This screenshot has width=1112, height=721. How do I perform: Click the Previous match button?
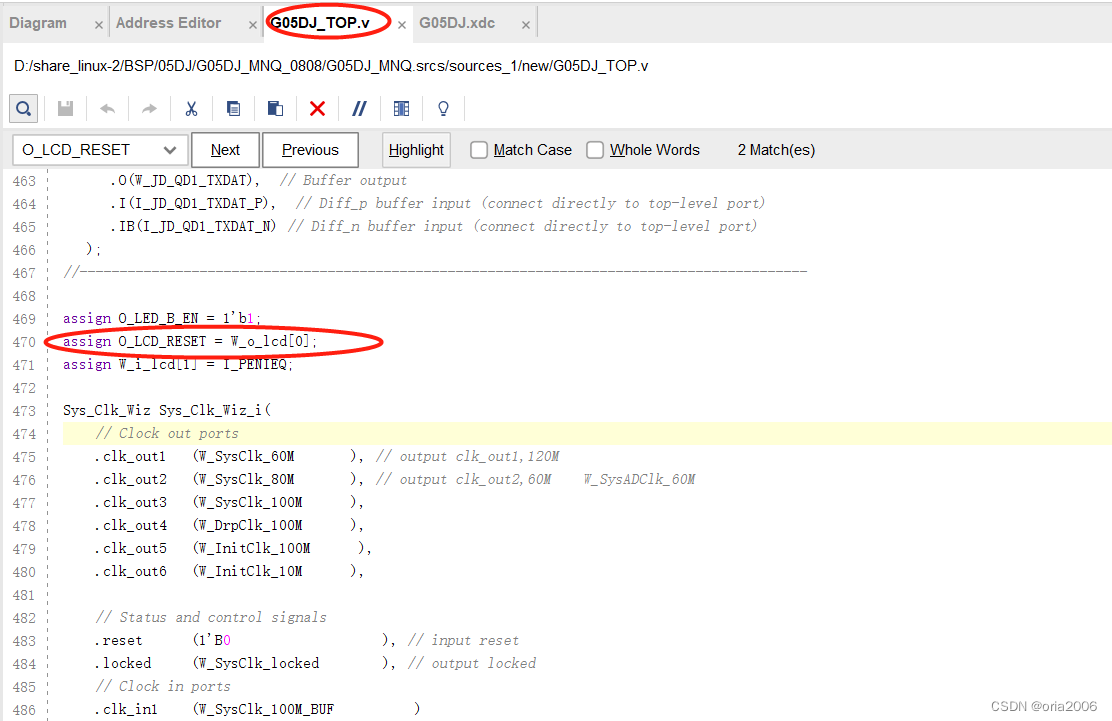pos(310,149)
